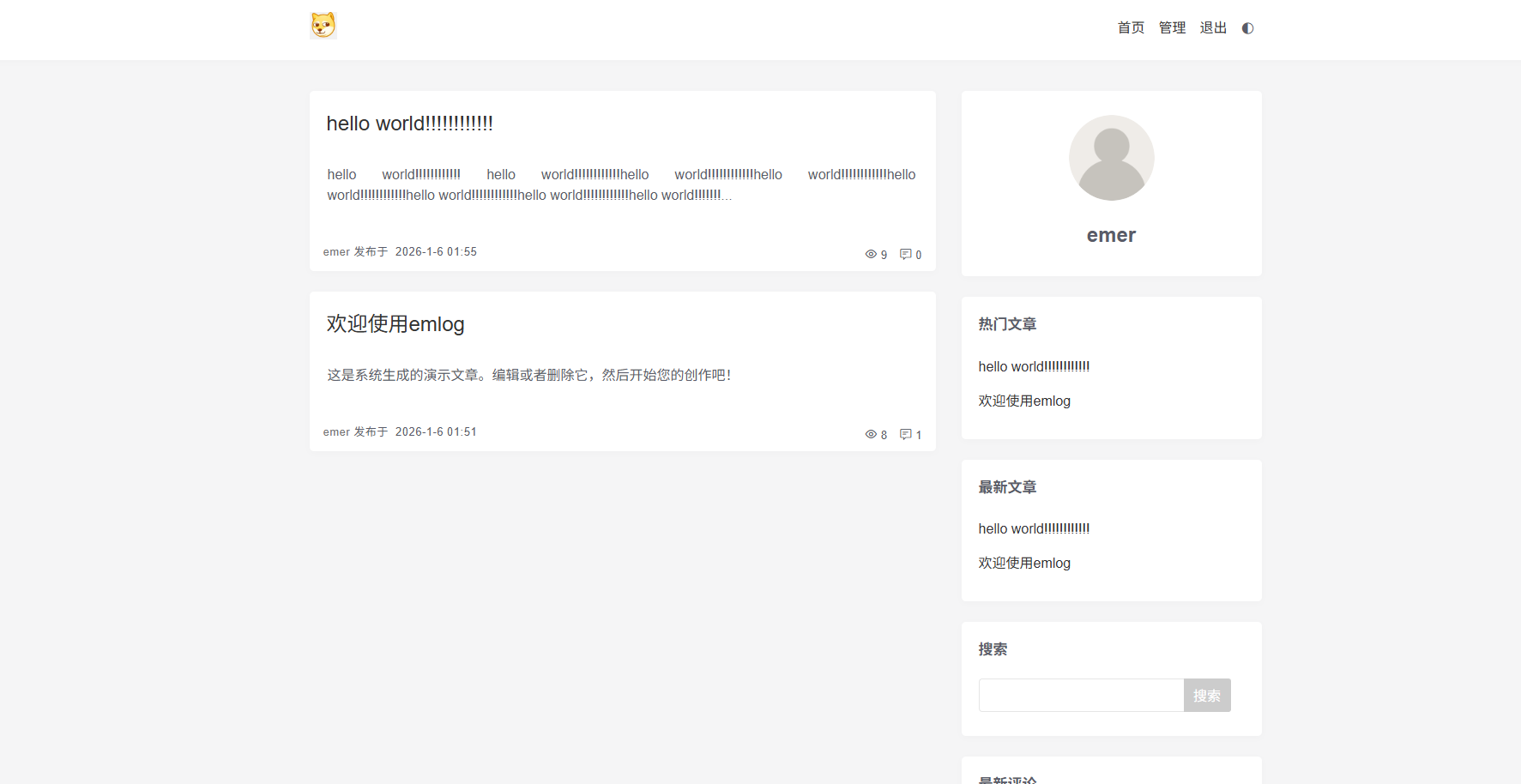Viewport: 1521px width, 784px height.
Task: Focus the sidebar search input field
Action: click(1081, 696)
